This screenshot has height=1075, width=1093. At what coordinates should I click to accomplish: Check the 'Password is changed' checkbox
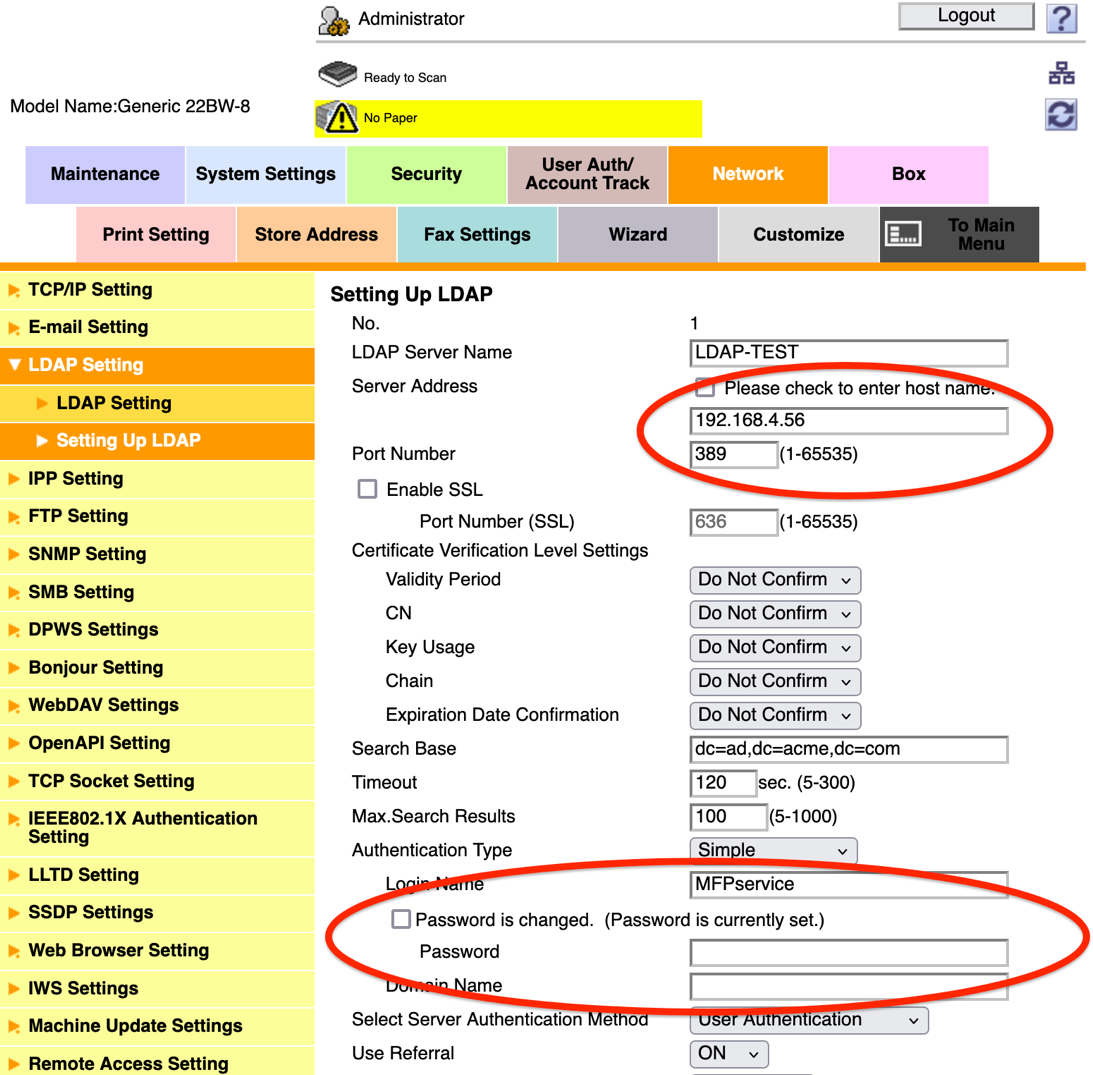point(401,919)
